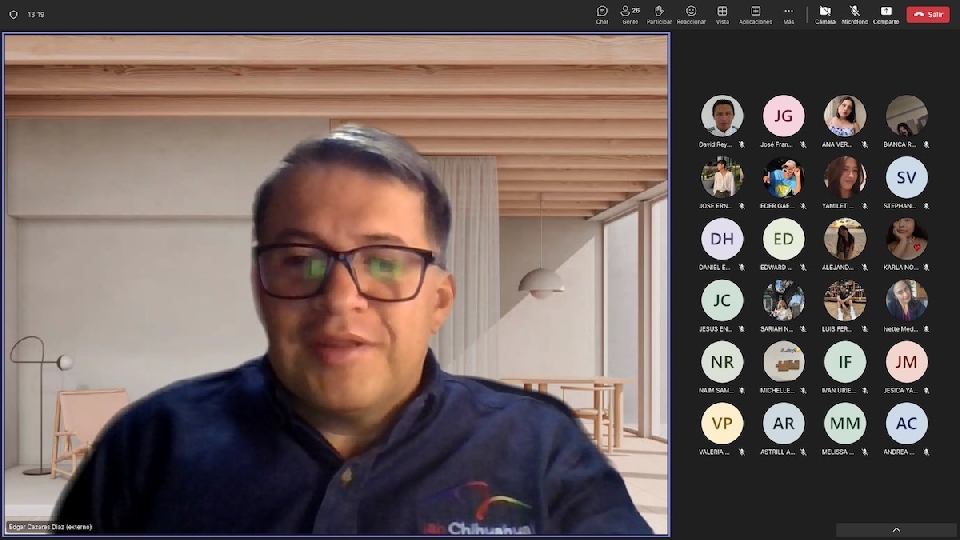
Task: Click the muted mic icon beside KARLA NO
Action: click(x=926, y=268)
